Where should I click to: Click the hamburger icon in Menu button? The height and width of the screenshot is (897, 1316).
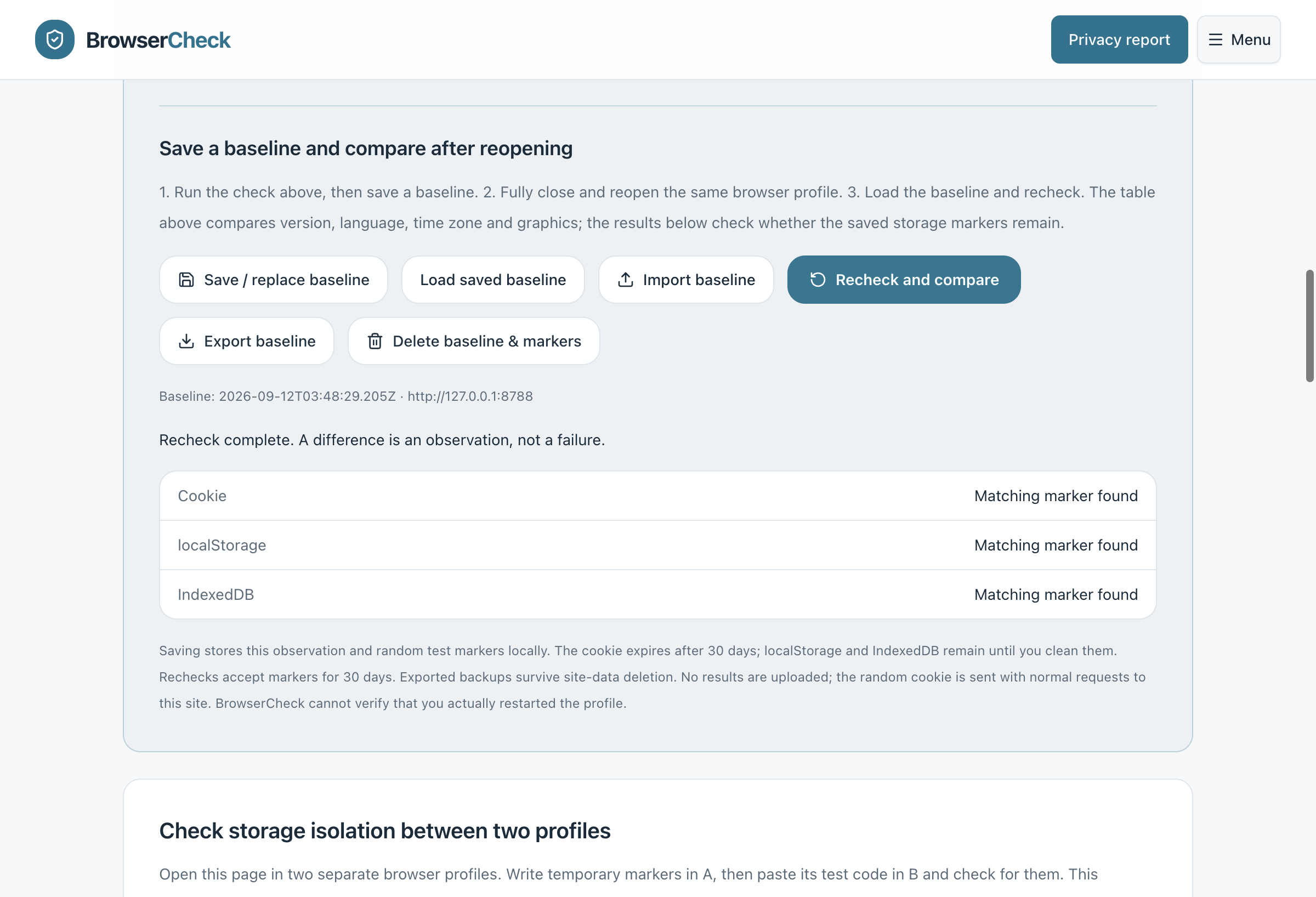[x=1215, y=39]
